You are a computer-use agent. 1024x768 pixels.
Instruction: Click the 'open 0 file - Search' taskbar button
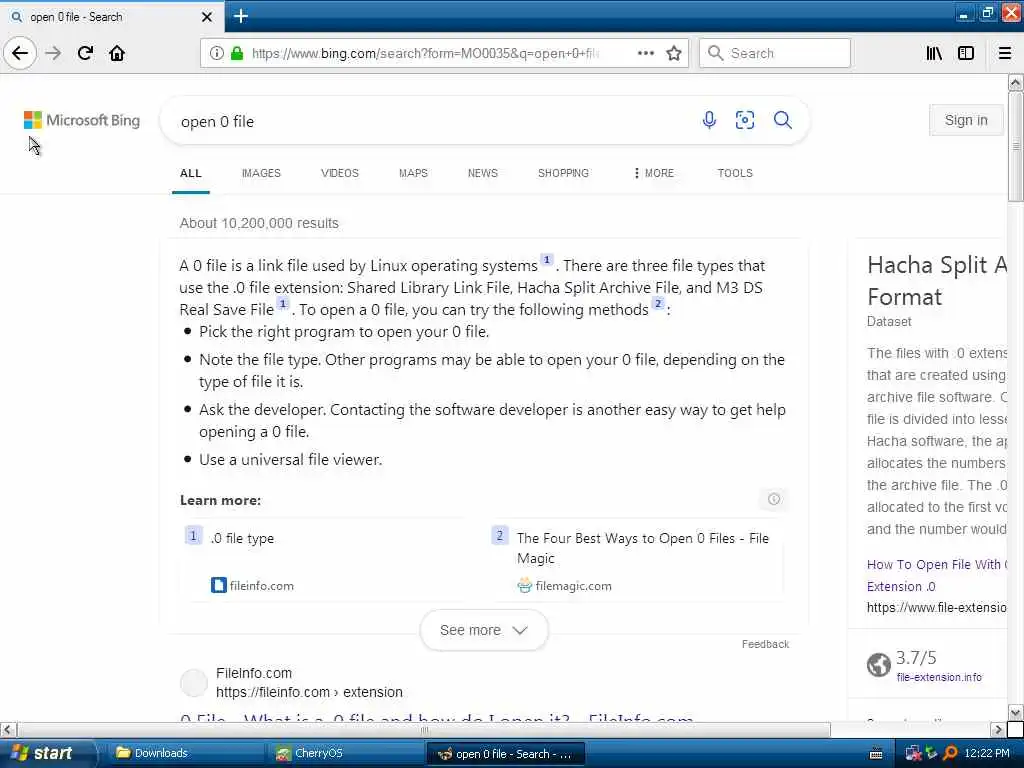(505, 754)
